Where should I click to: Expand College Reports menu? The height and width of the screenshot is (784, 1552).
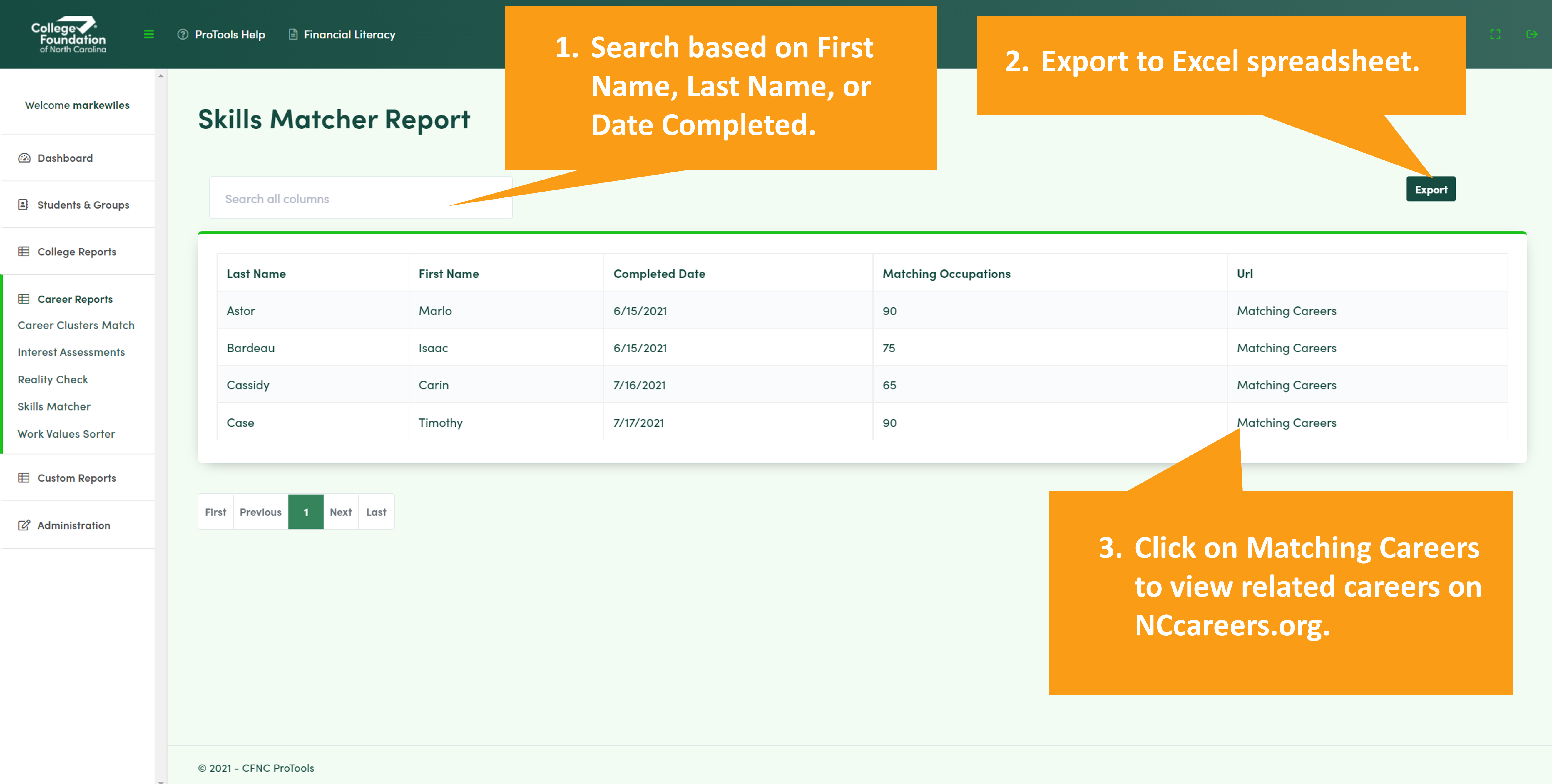click(76, 252)
